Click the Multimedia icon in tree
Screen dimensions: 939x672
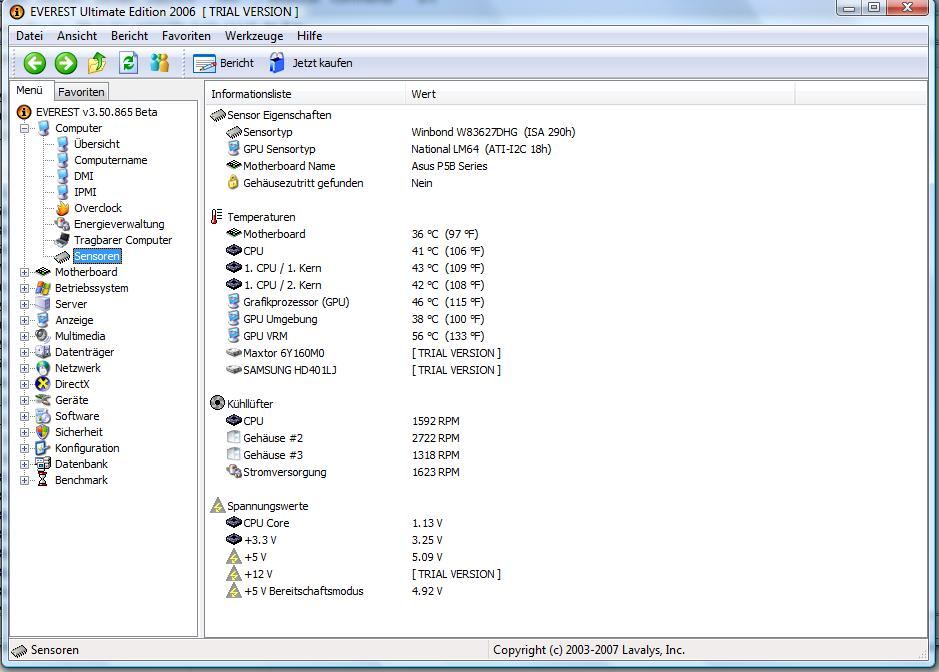[x=43, y=336]
